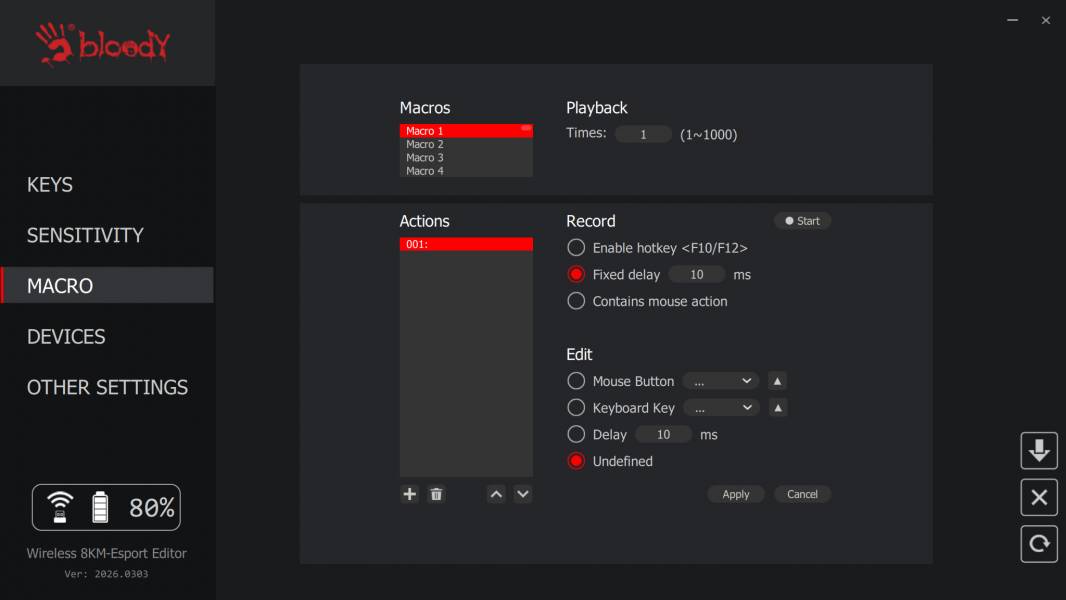Open the KEYS section
The height and width of the screenshot is (600, 1066).
50,184
